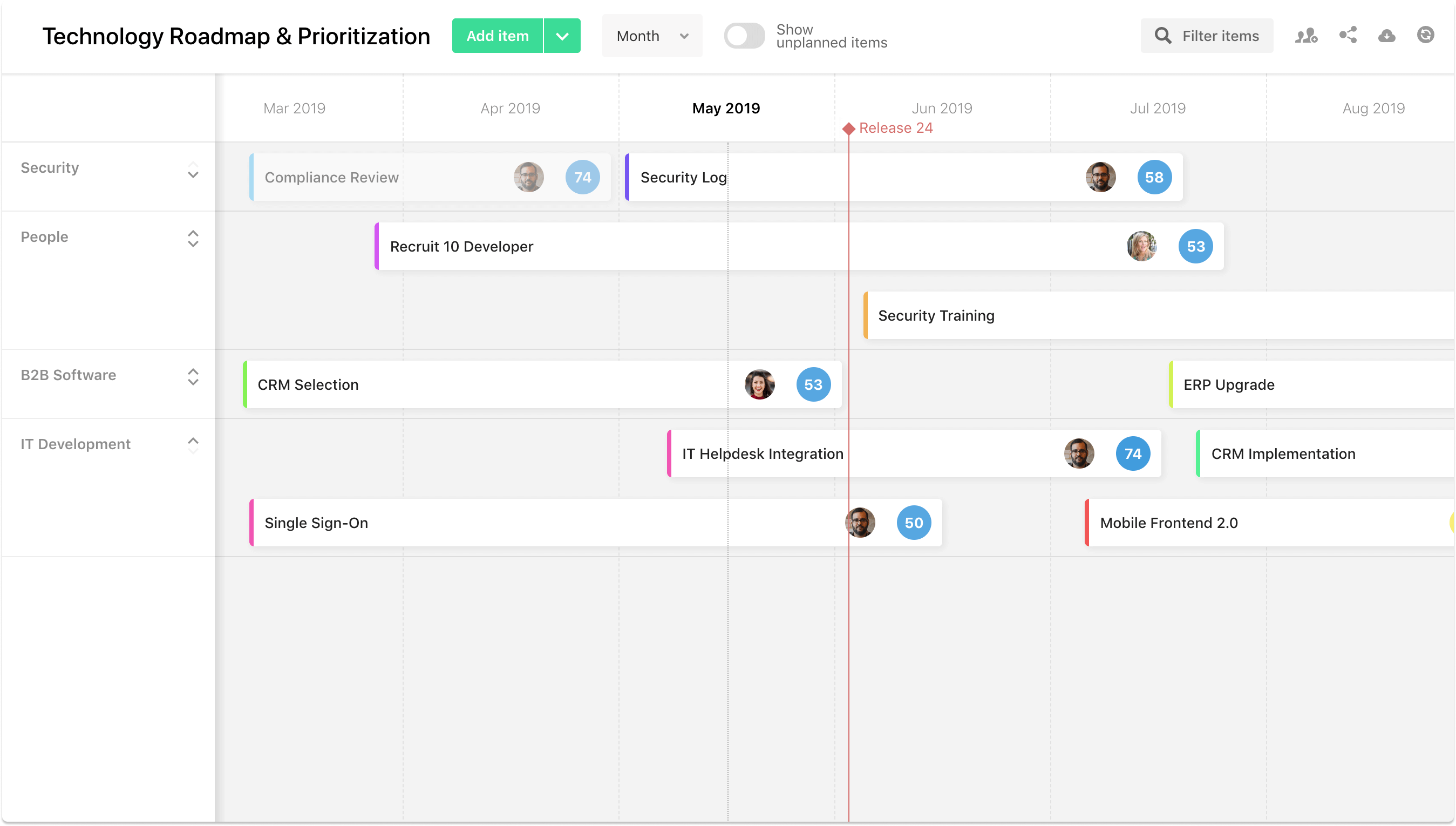The width and height of the screenshot is (1456, 826).
Task: Click the cloud download export icon
Action: click(x=1387, y=35)
